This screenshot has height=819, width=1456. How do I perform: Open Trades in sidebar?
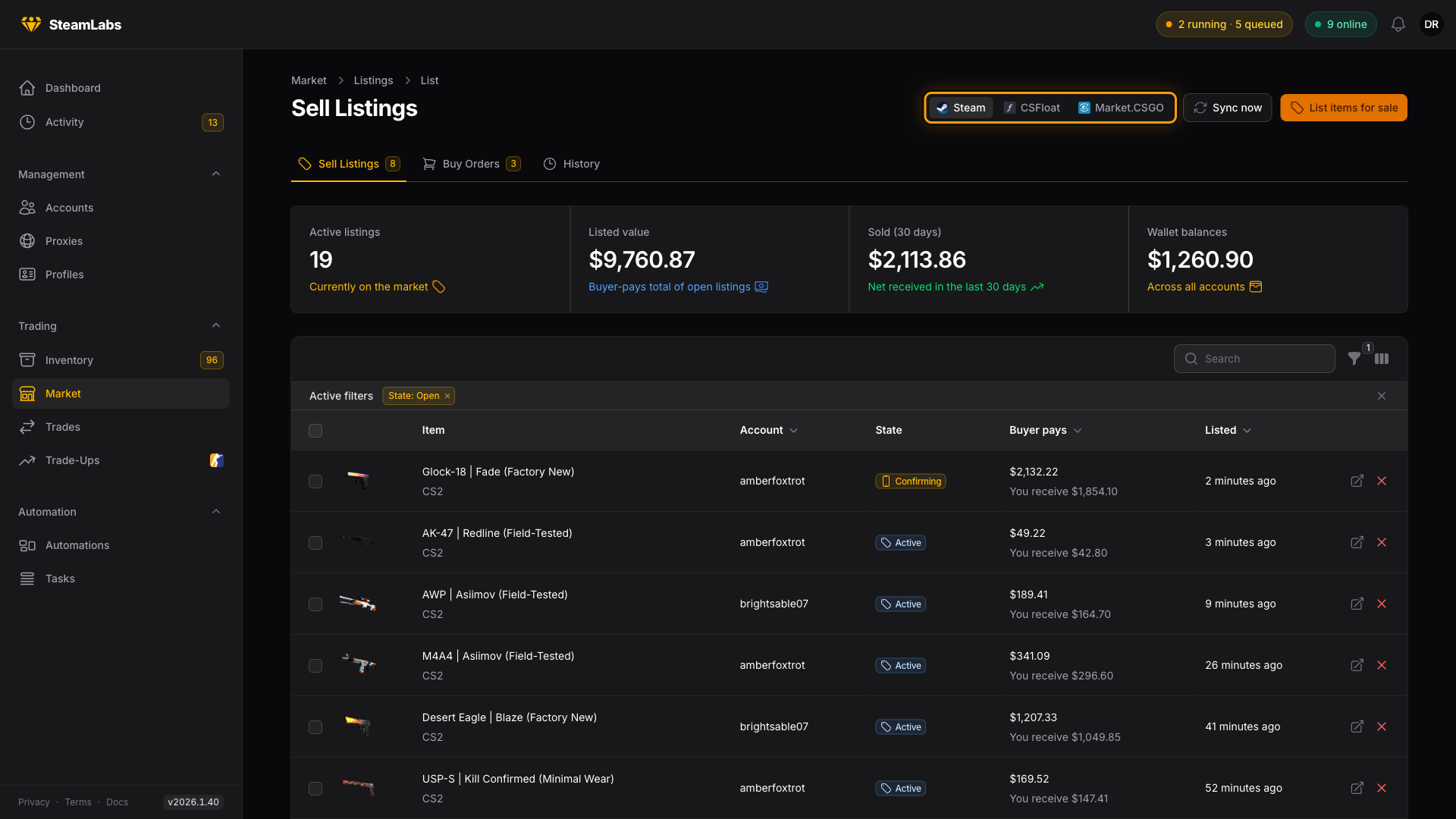click(121, 427)
